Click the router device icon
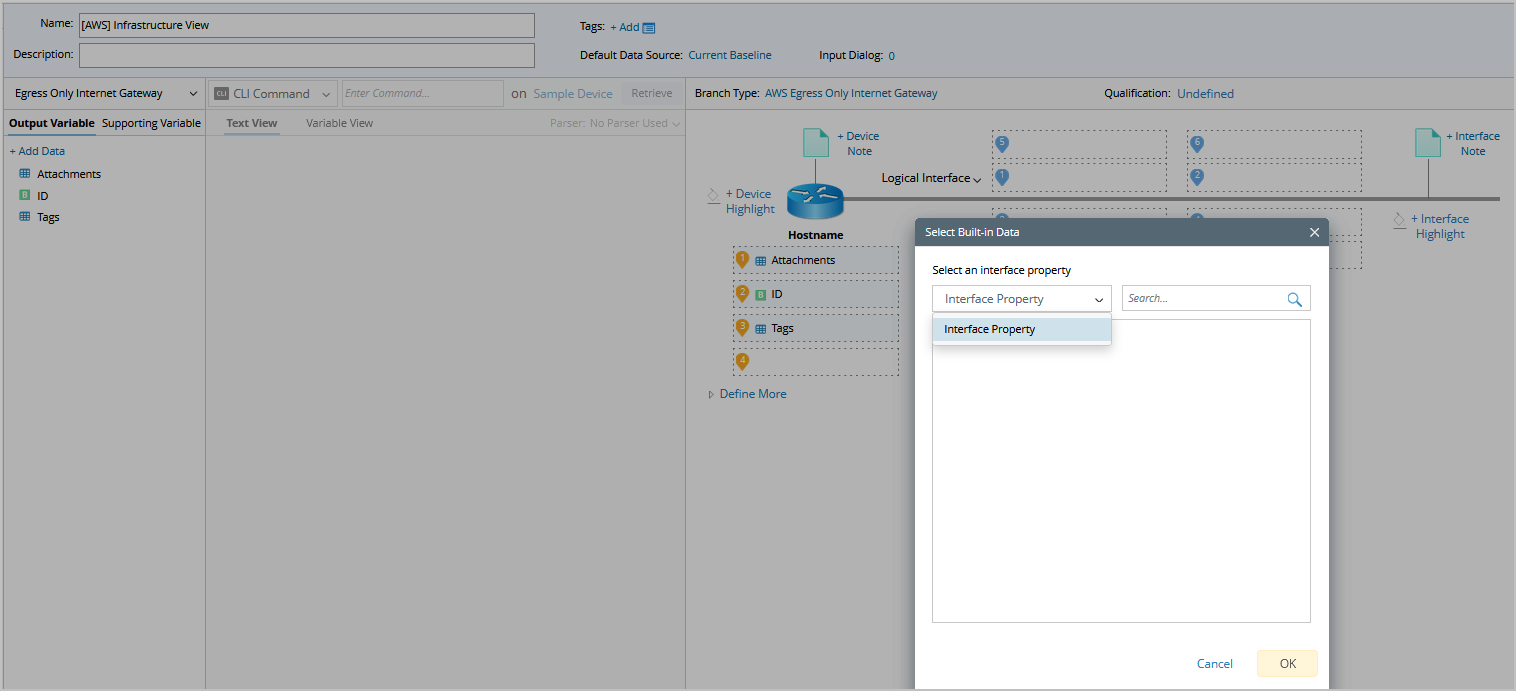 pos(815,201)
